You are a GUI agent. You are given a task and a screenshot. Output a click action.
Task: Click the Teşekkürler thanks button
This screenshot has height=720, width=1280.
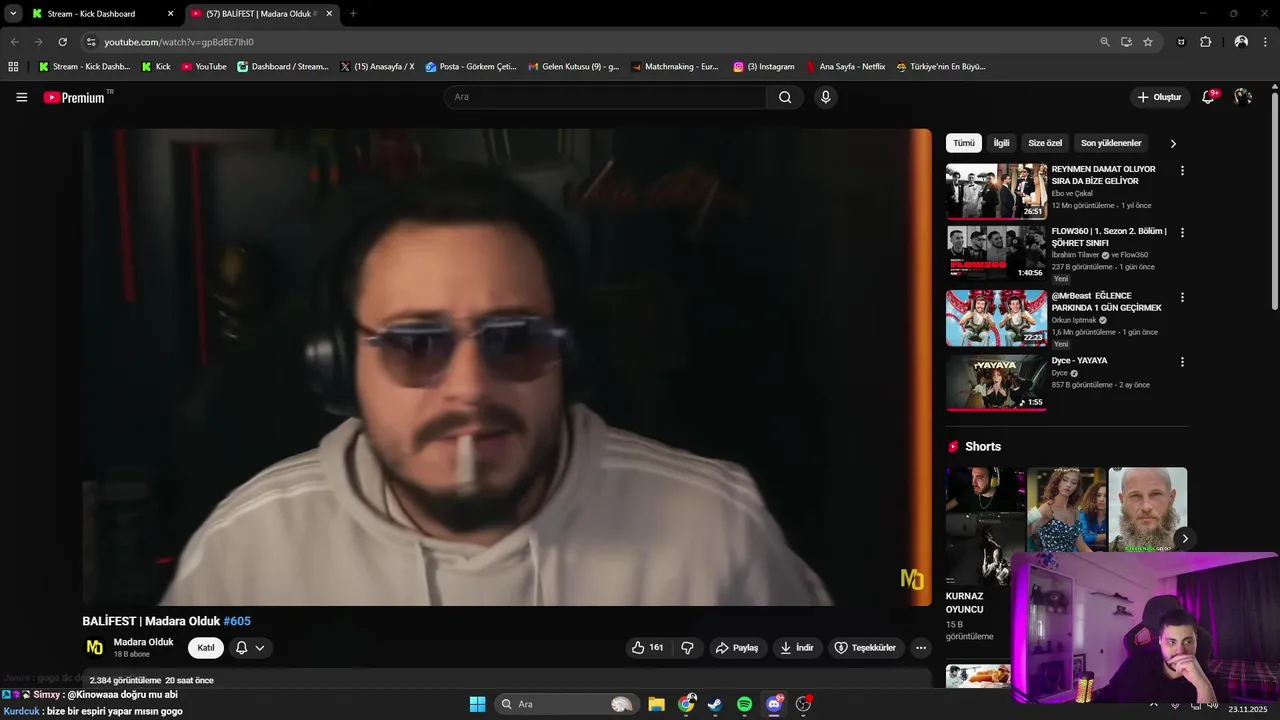(x=866, y=648)
